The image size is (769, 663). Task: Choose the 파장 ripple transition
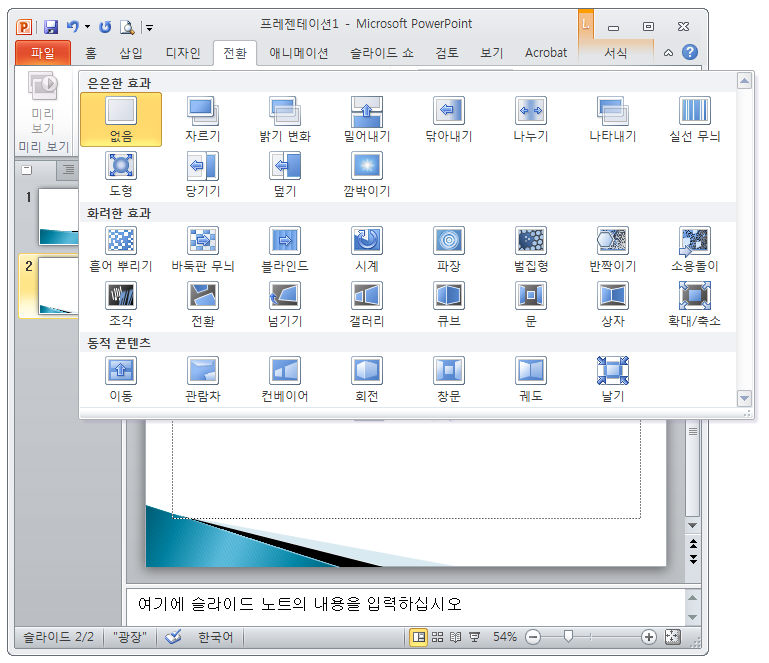click(x=449, y=250)
